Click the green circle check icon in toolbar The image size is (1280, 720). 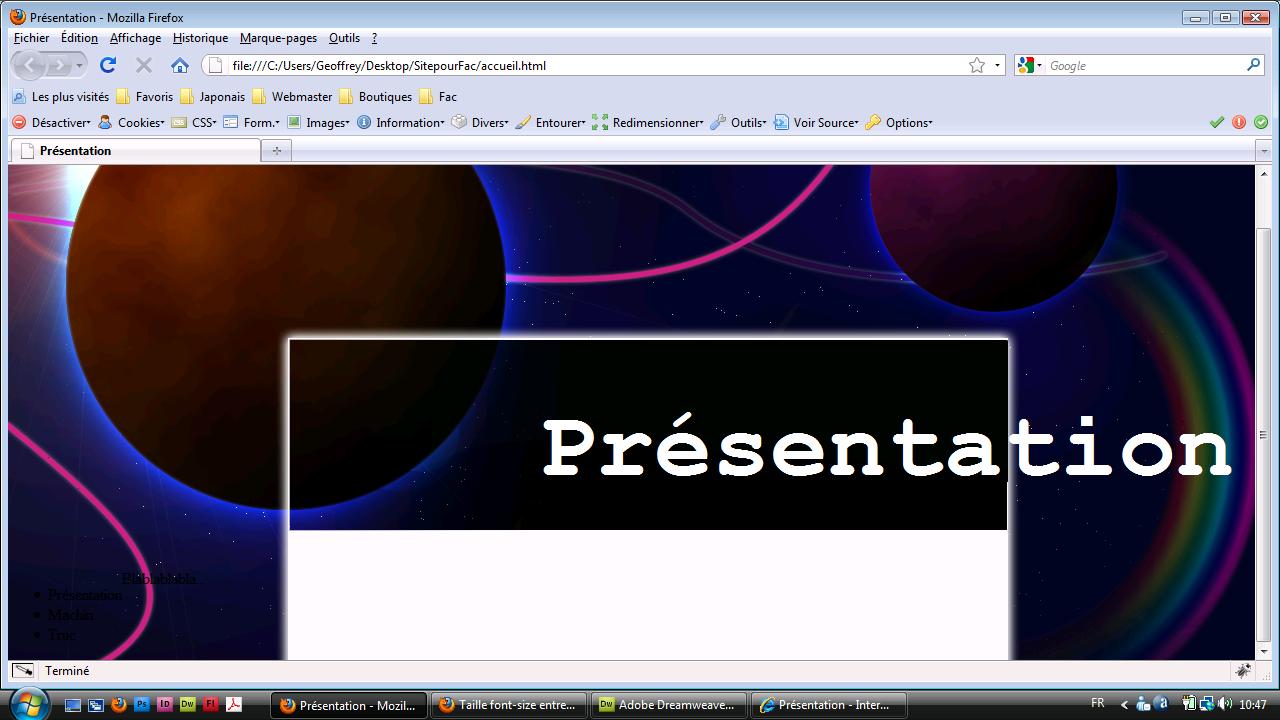(1261, 122)
